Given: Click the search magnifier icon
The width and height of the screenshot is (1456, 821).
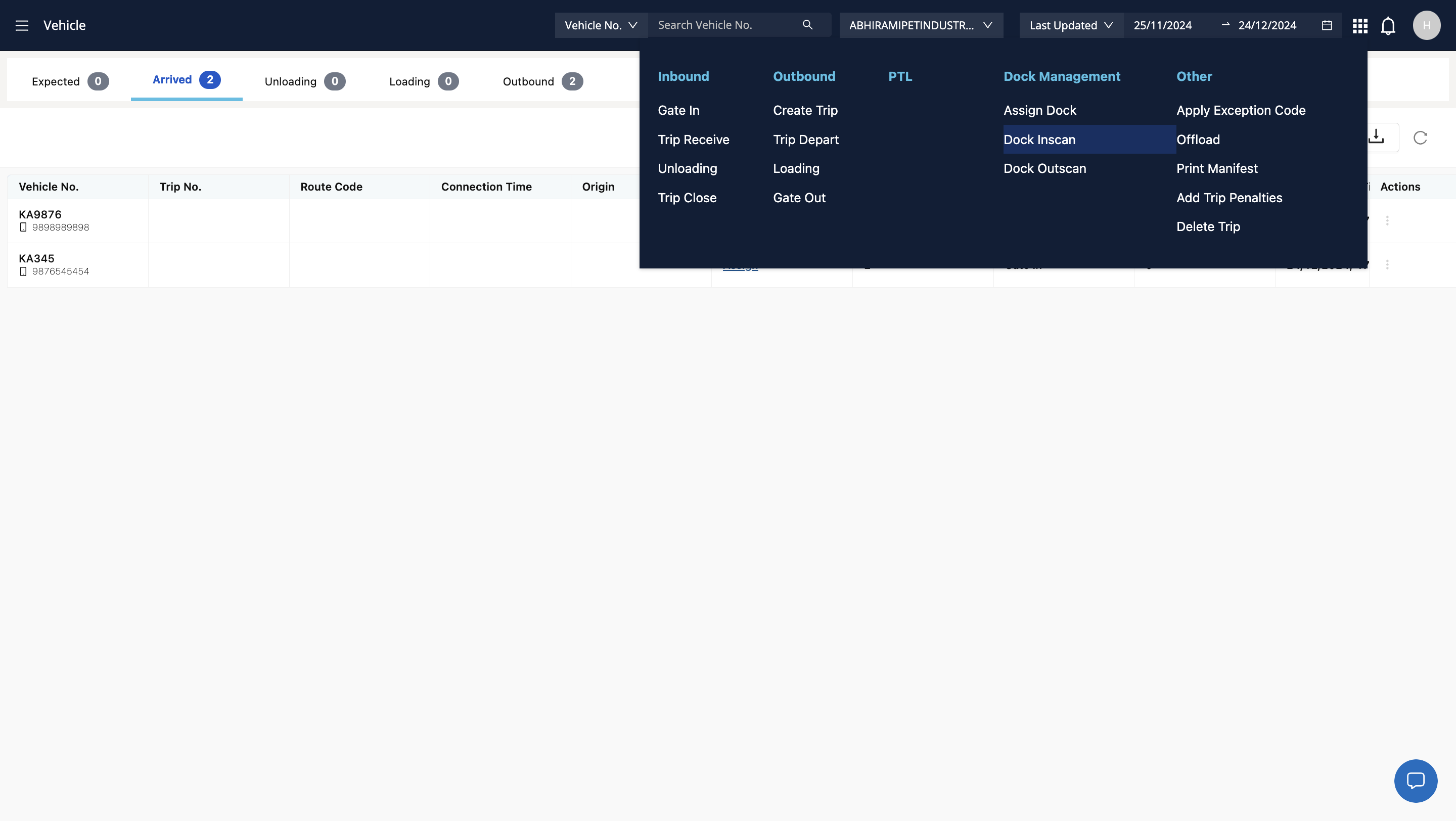Looking at the screenshot, I should click(x=807, y=25).
